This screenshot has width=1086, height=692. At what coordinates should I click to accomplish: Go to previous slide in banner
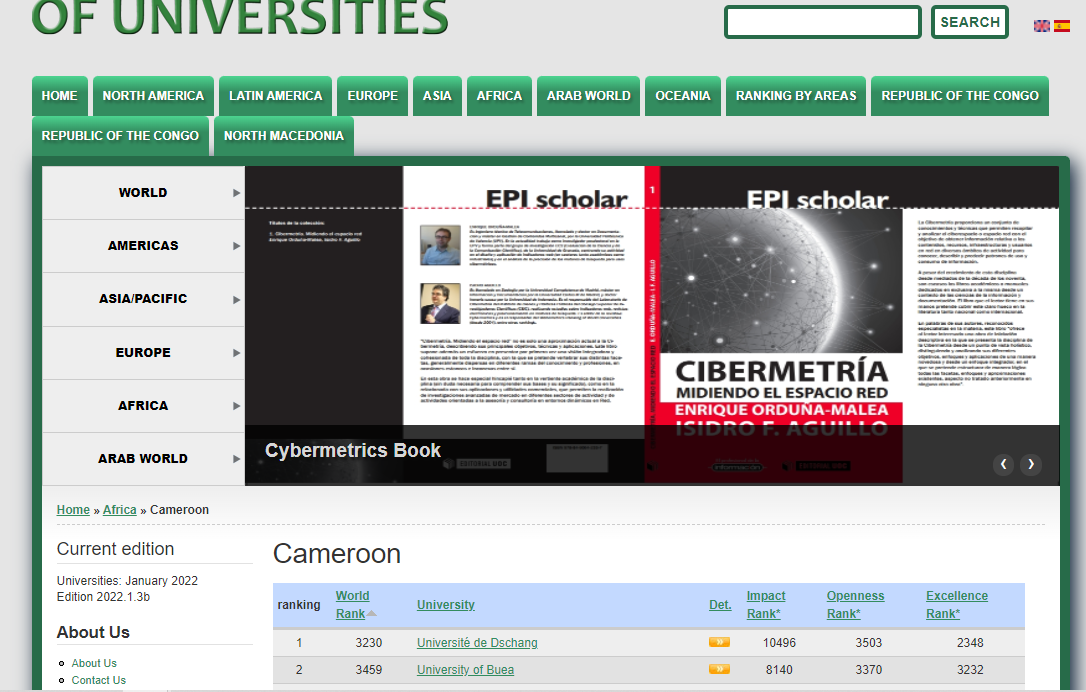click(x=1004, y=464)
